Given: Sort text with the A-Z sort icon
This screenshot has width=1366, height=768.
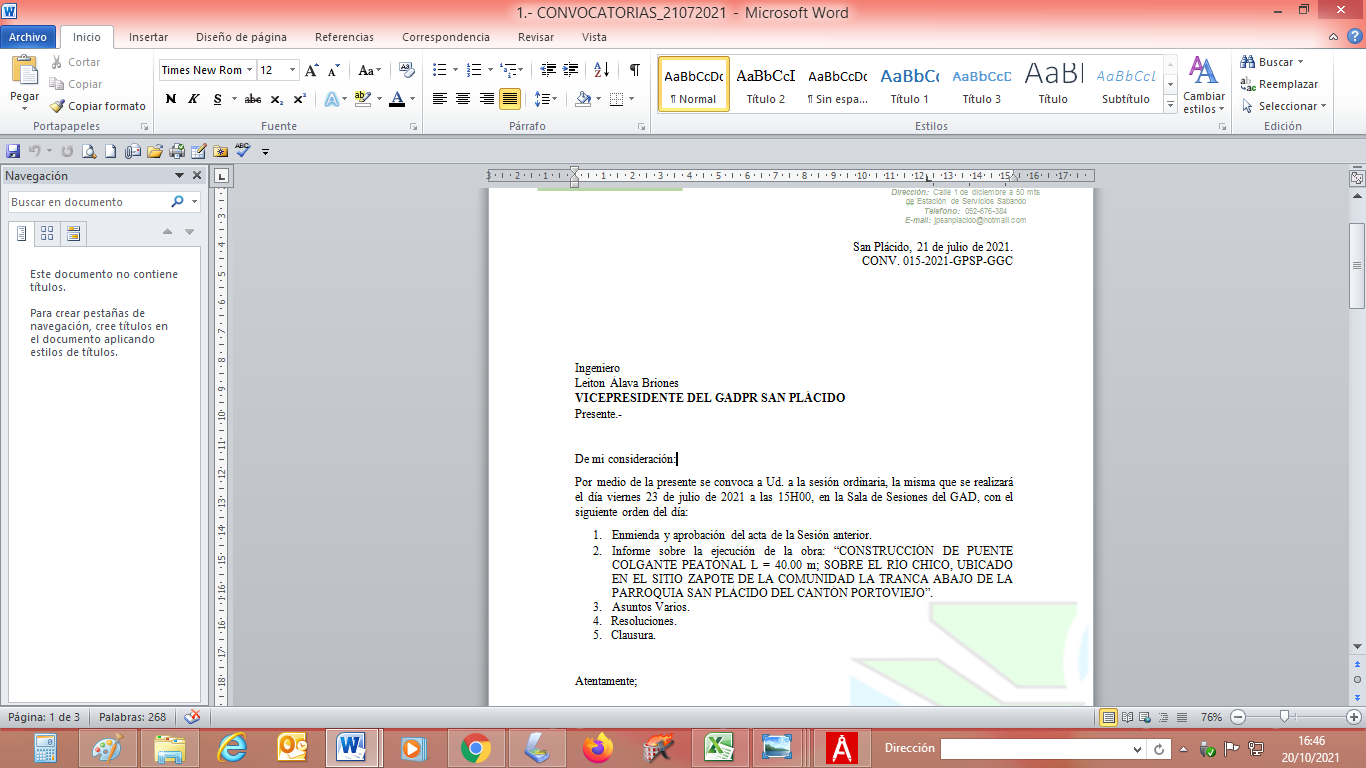Looking at the screenshot, I should pos(601,70).
